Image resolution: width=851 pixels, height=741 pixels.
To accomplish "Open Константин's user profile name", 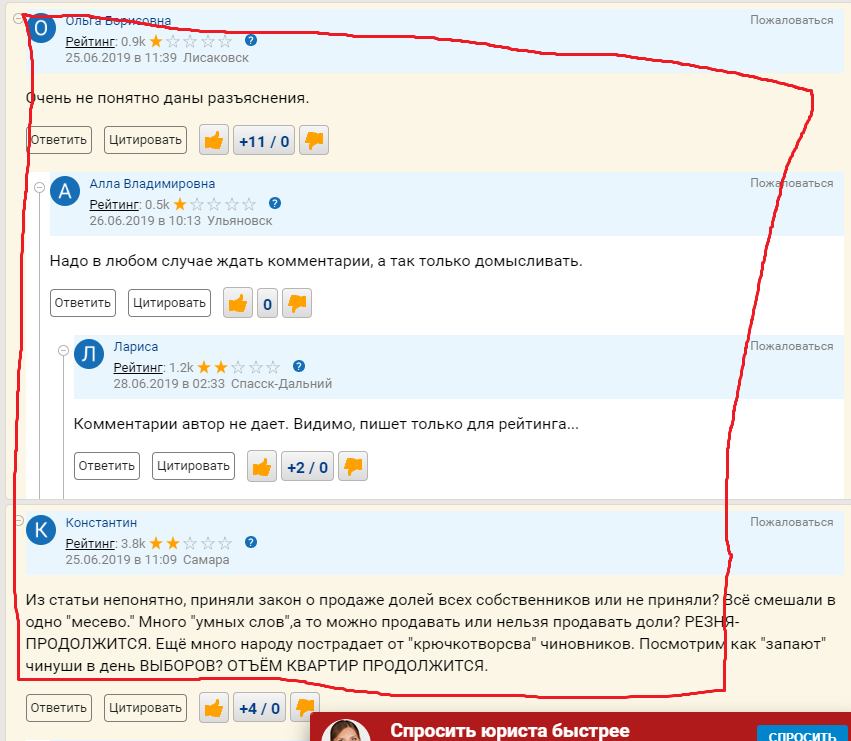I will click(101, 523).
